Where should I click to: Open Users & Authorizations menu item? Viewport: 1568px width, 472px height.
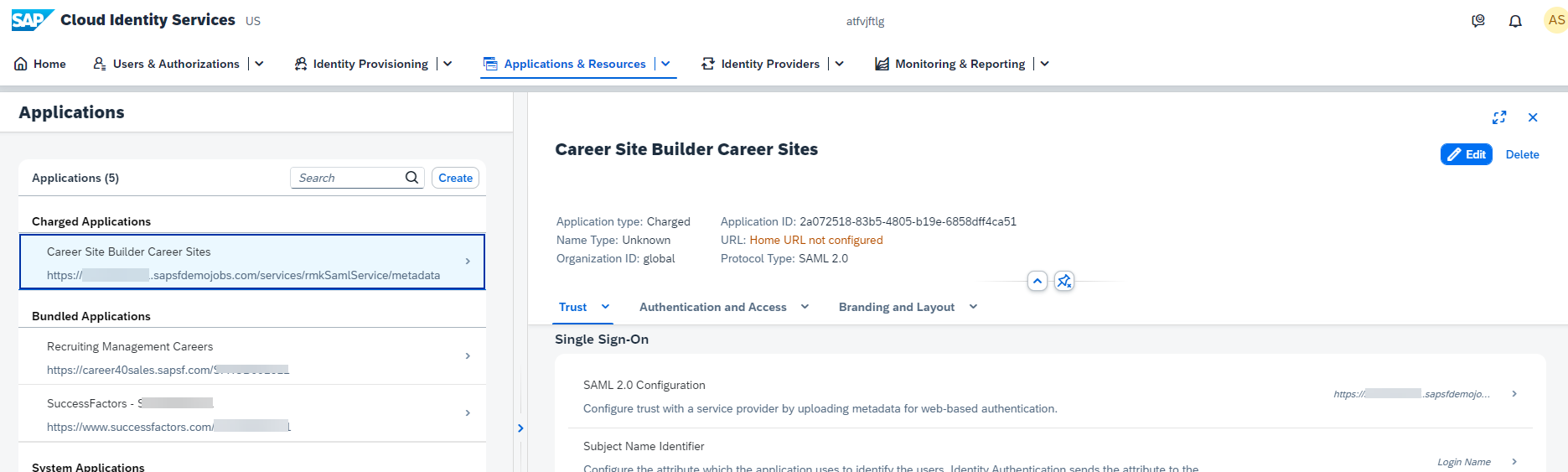tap(166, 64)
